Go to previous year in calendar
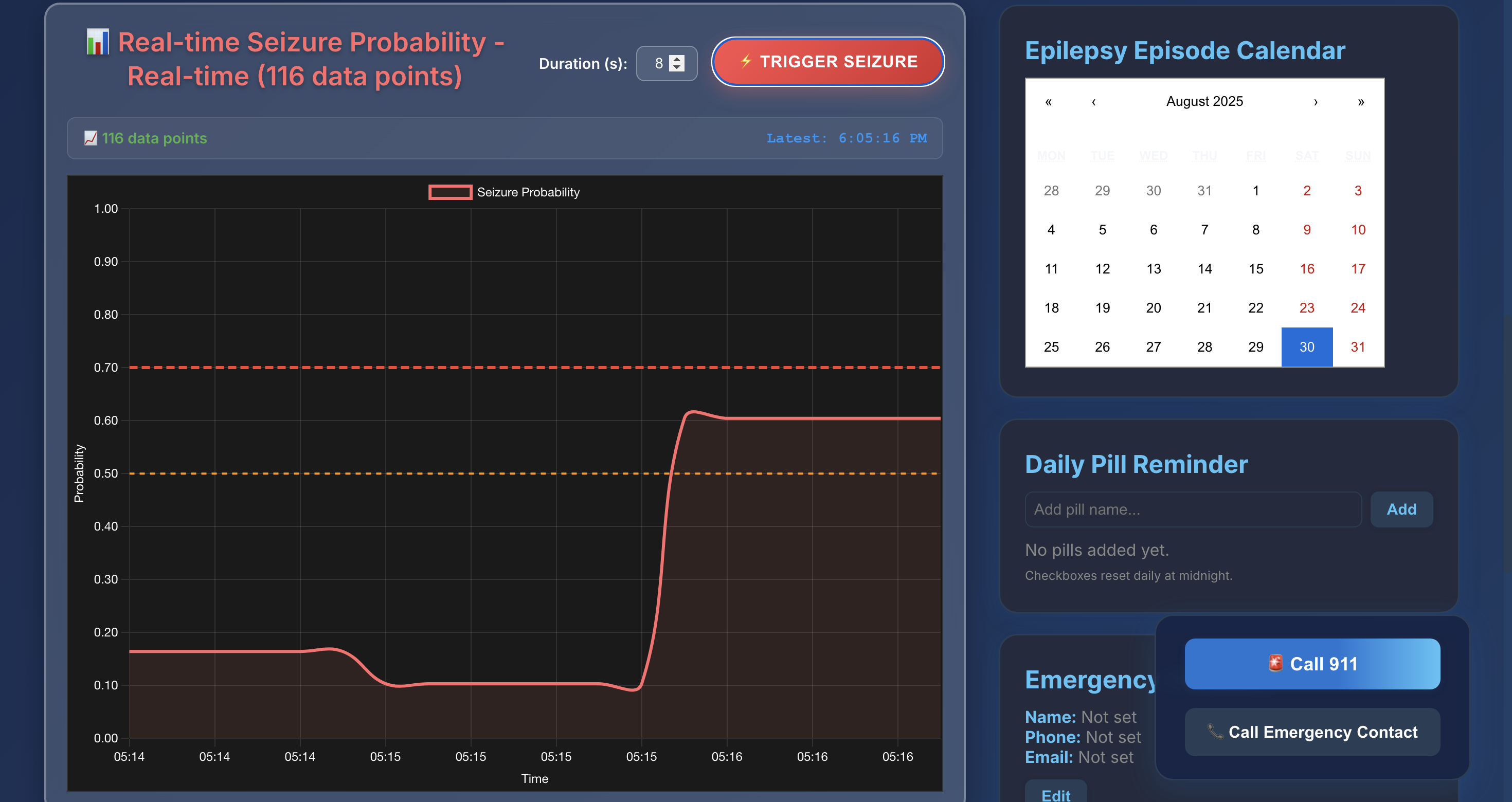This screenshot has height=802, width=1512. pyautogui.click(x=1048, y=101)
